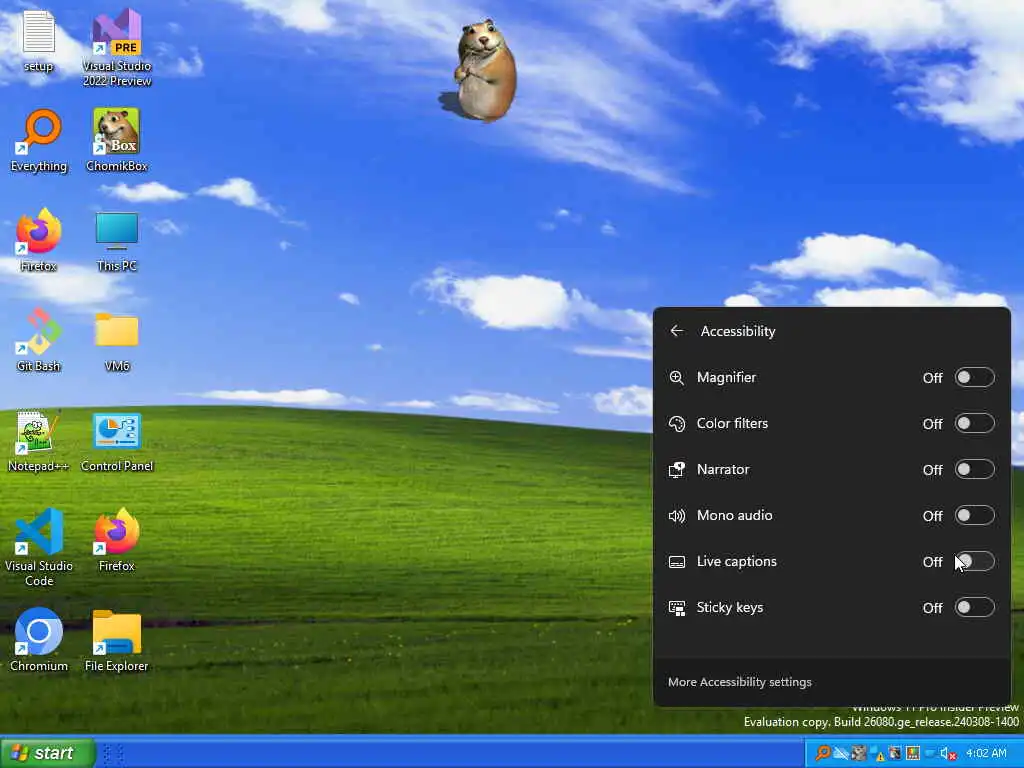
Task: Open the Firefox icon beside This PC
Action: pyautogui.click(x=39, y=240)
